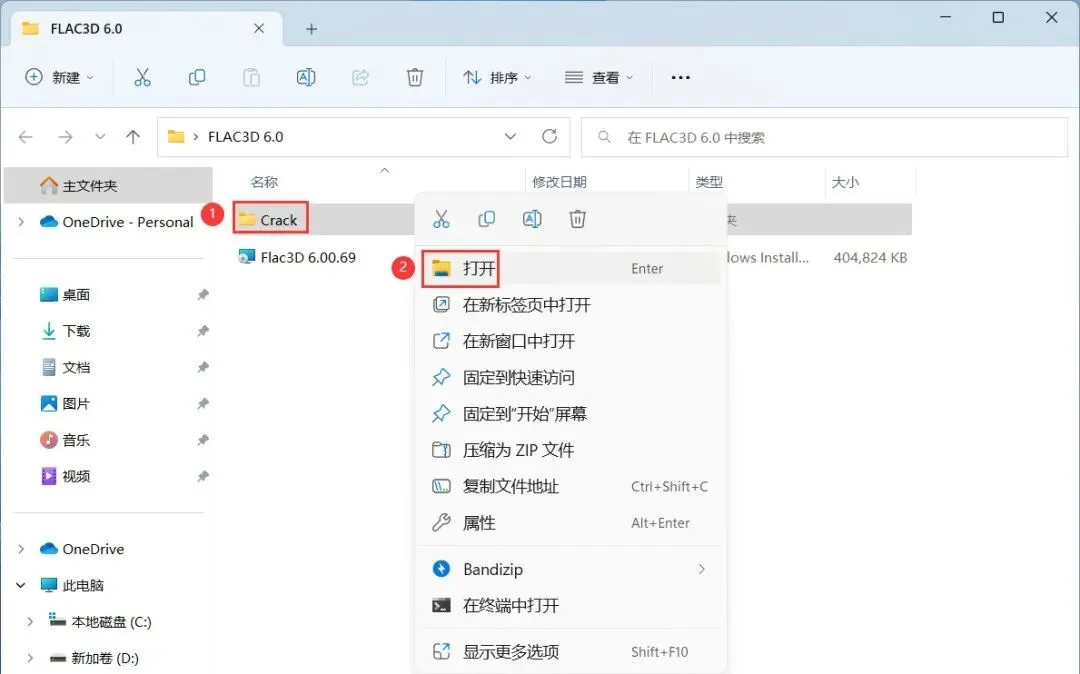Click the 404,824 KB size value
The width and height of the screenshot is (1080, 674).
pyautogui.click(x=870, y=257)
